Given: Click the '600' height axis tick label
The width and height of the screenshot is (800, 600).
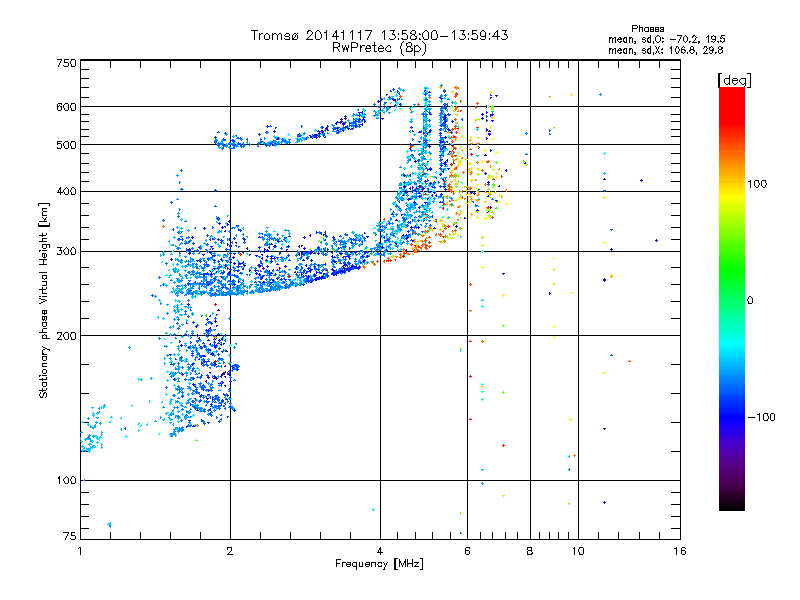Looking at the screenshot, I should tap(67, 107).
